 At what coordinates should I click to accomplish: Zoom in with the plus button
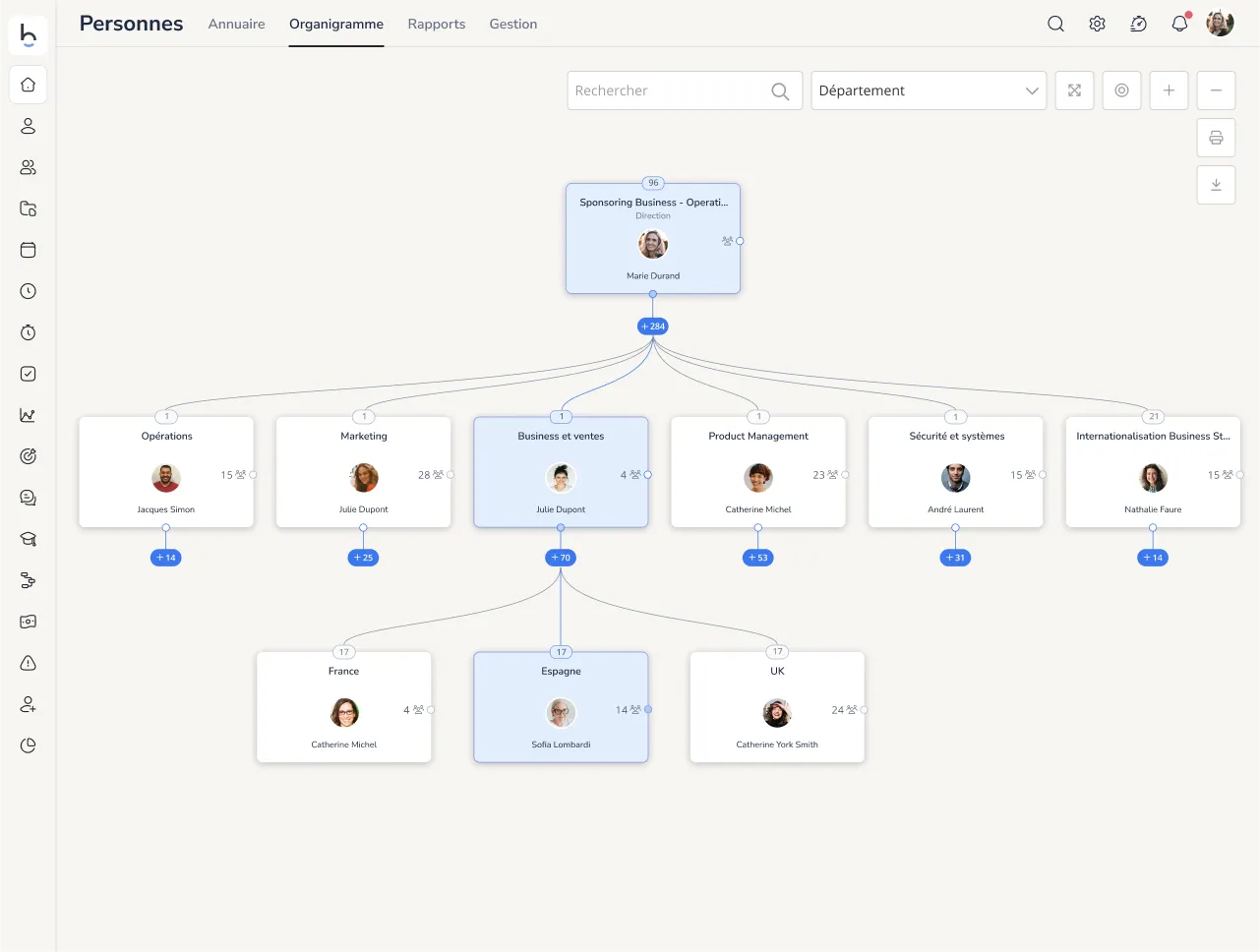[x=1169, y=90]
